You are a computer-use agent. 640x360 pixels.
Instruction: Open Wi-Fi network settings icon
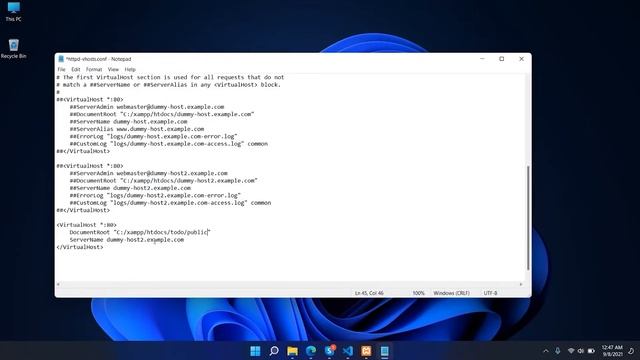pyautogui.click(x=571, y=351)
